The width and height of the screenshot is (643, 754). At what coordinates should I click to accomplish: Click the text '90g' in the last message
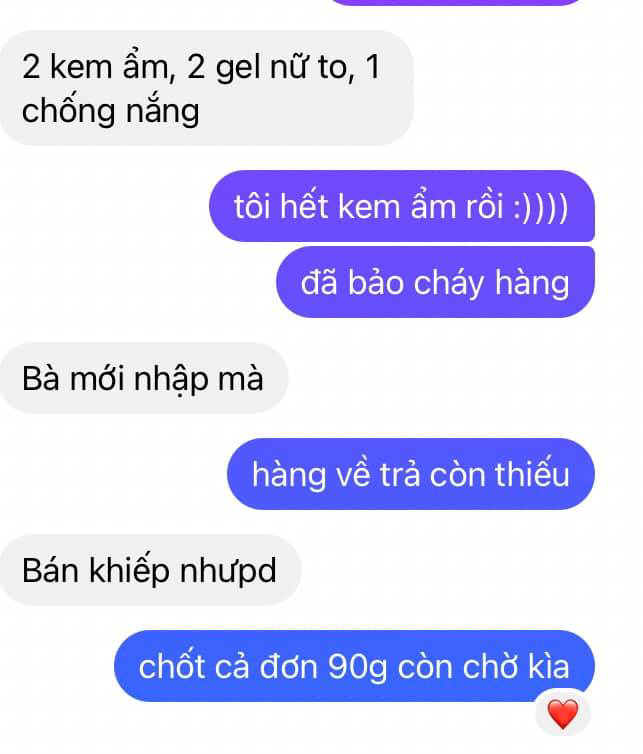[x=357, y=667]
